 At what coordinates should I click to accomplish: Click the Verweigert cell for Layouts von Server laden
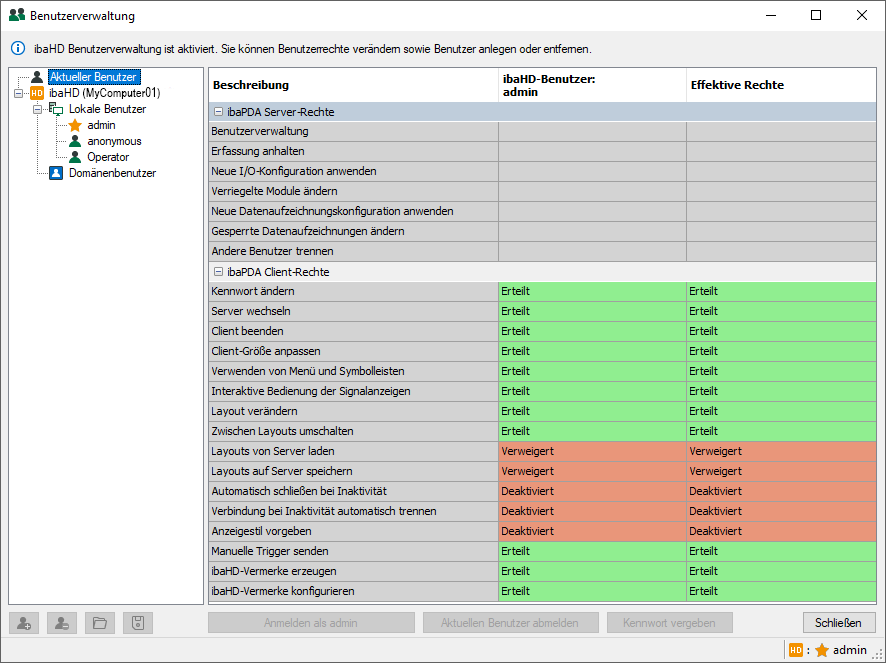(591, 451)
